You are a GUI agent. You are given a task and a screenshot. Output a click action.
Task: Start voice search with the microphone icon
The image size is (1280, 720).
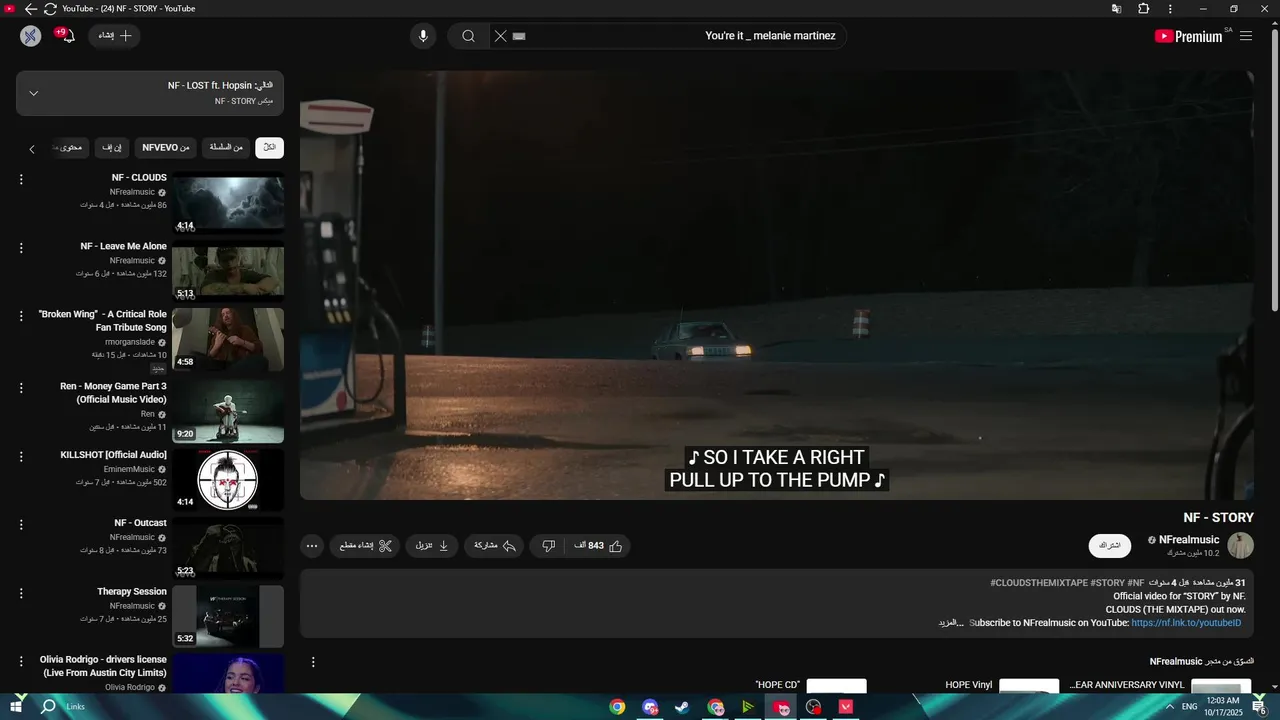423,36
